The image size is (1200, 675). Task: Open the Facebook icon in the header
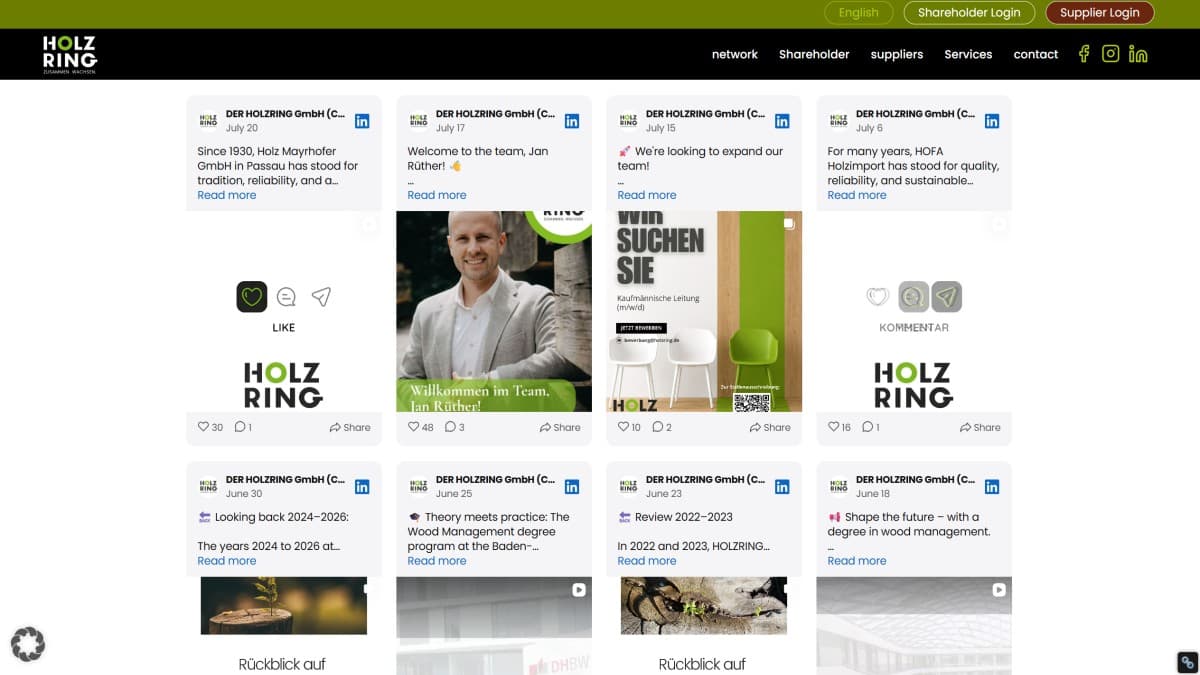tap(1083, 54)
